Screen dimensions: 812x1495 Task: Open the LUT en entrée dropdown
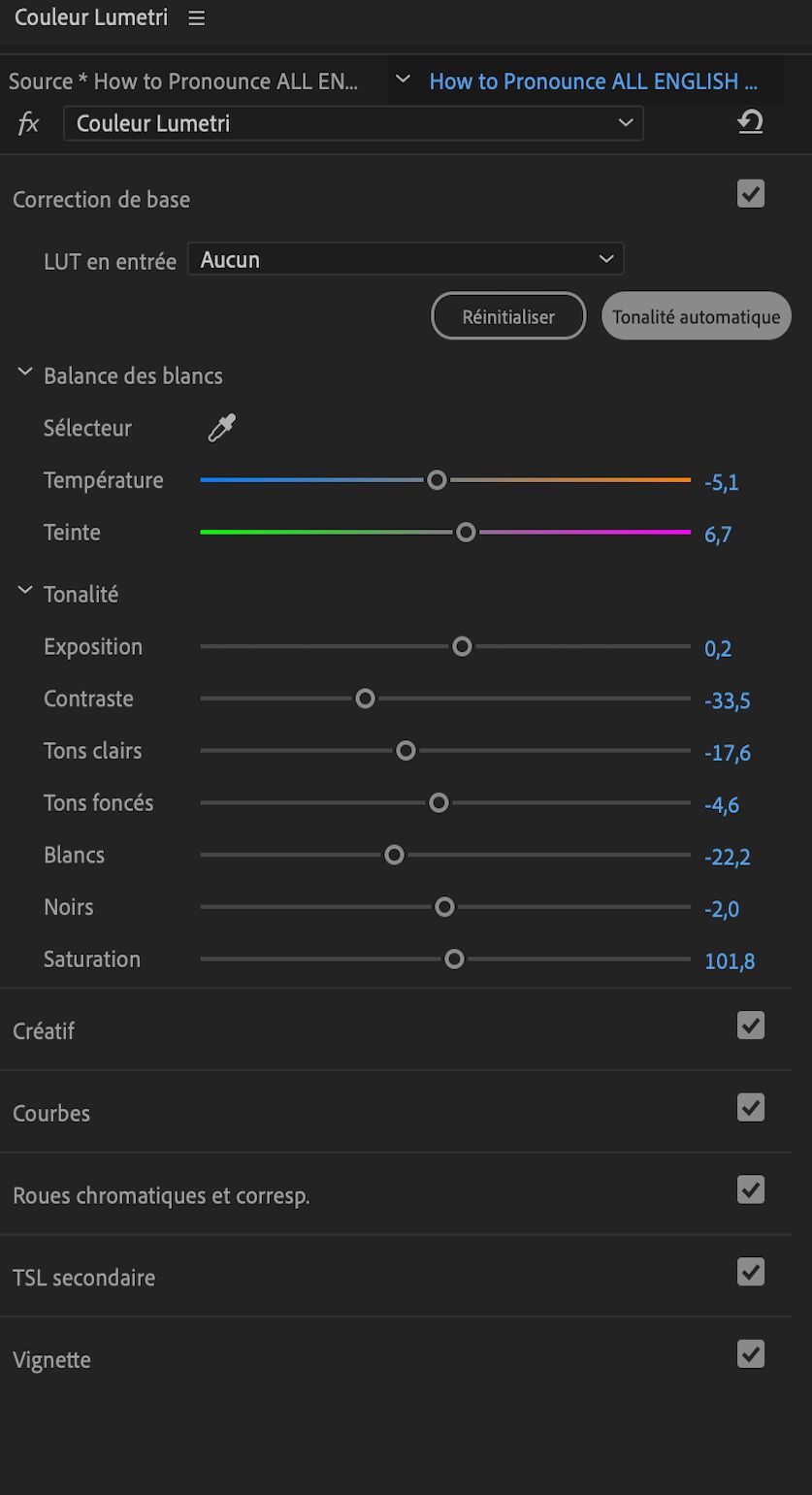[406, 260]
